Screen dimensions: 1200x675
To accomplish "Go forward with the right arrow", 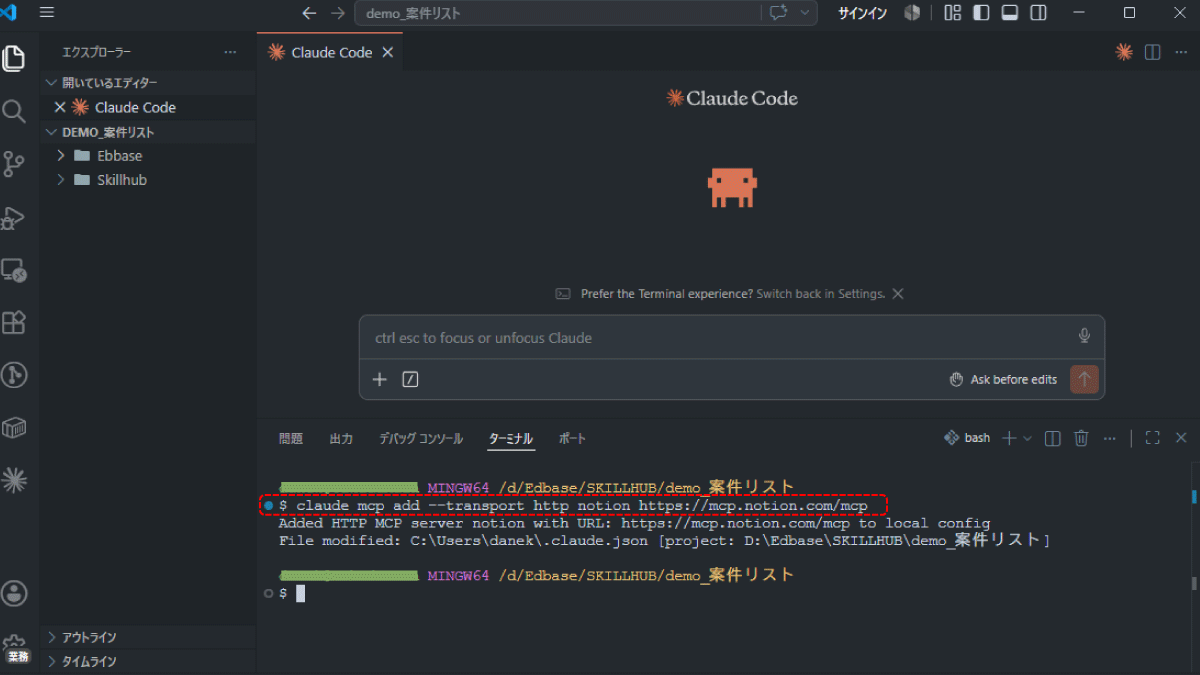I will 337,13.
